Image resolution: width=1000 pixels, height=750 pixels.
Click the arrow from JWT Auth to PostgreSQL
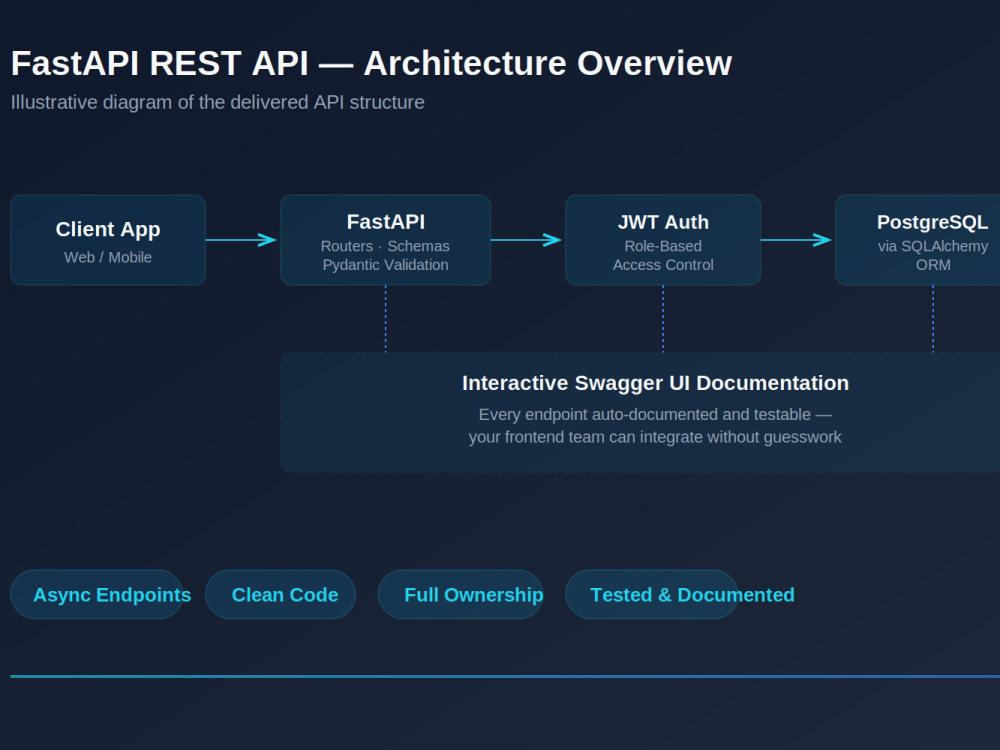click(x=797, y=240)
